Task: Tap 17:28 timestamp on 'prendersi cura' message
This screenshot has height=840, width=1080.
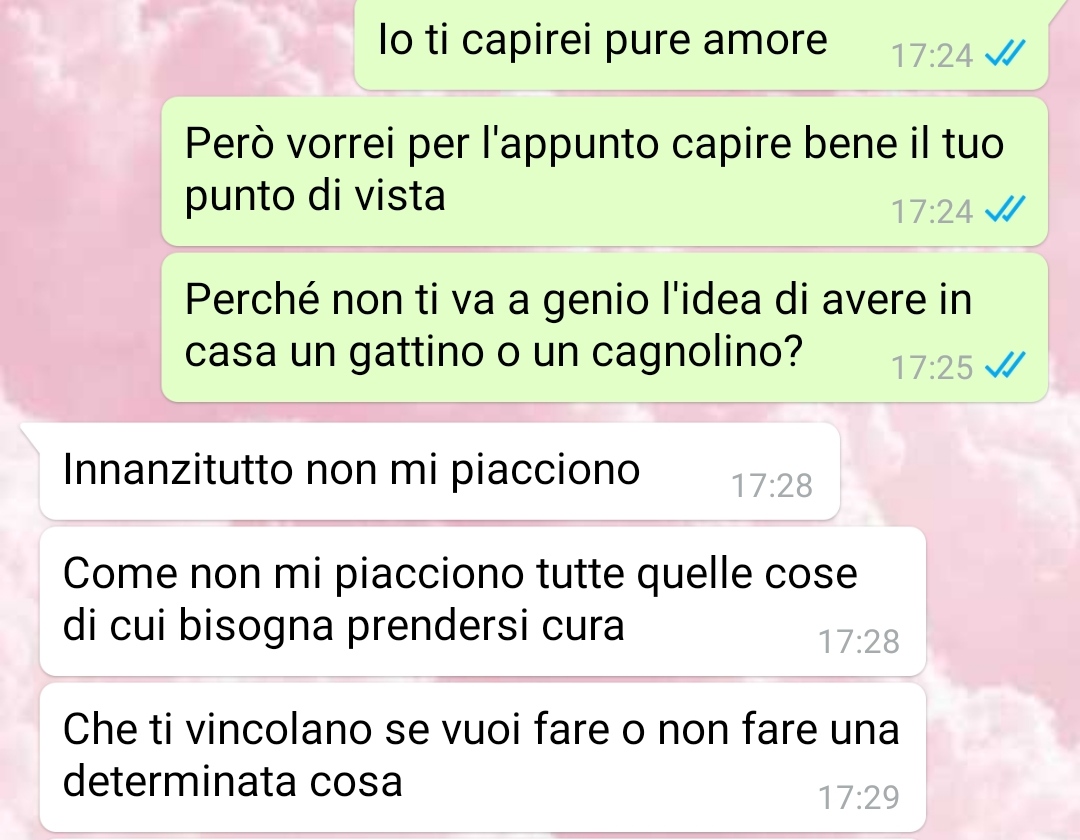Action: [859, 642]
